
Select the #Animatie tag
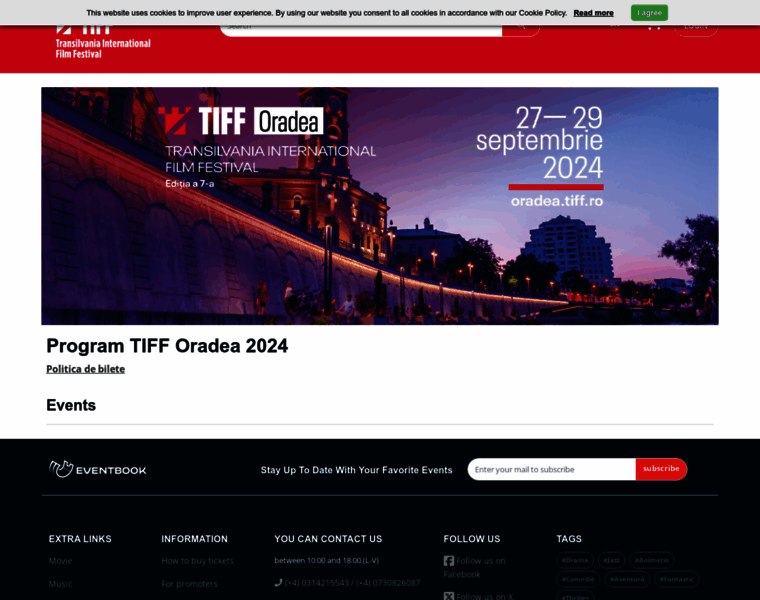651,560
